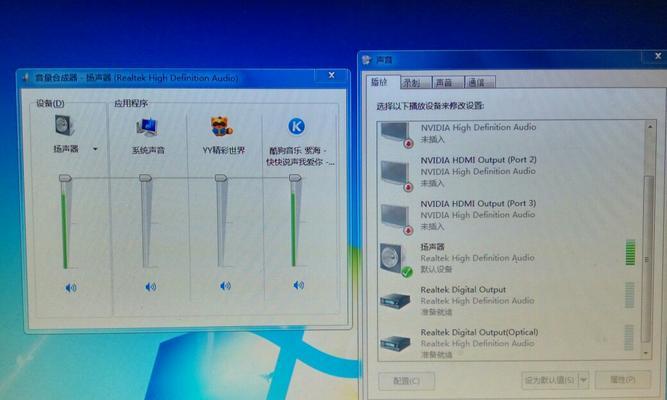
Task: Click the device list scrollbar down arrow
Action: 647,353
